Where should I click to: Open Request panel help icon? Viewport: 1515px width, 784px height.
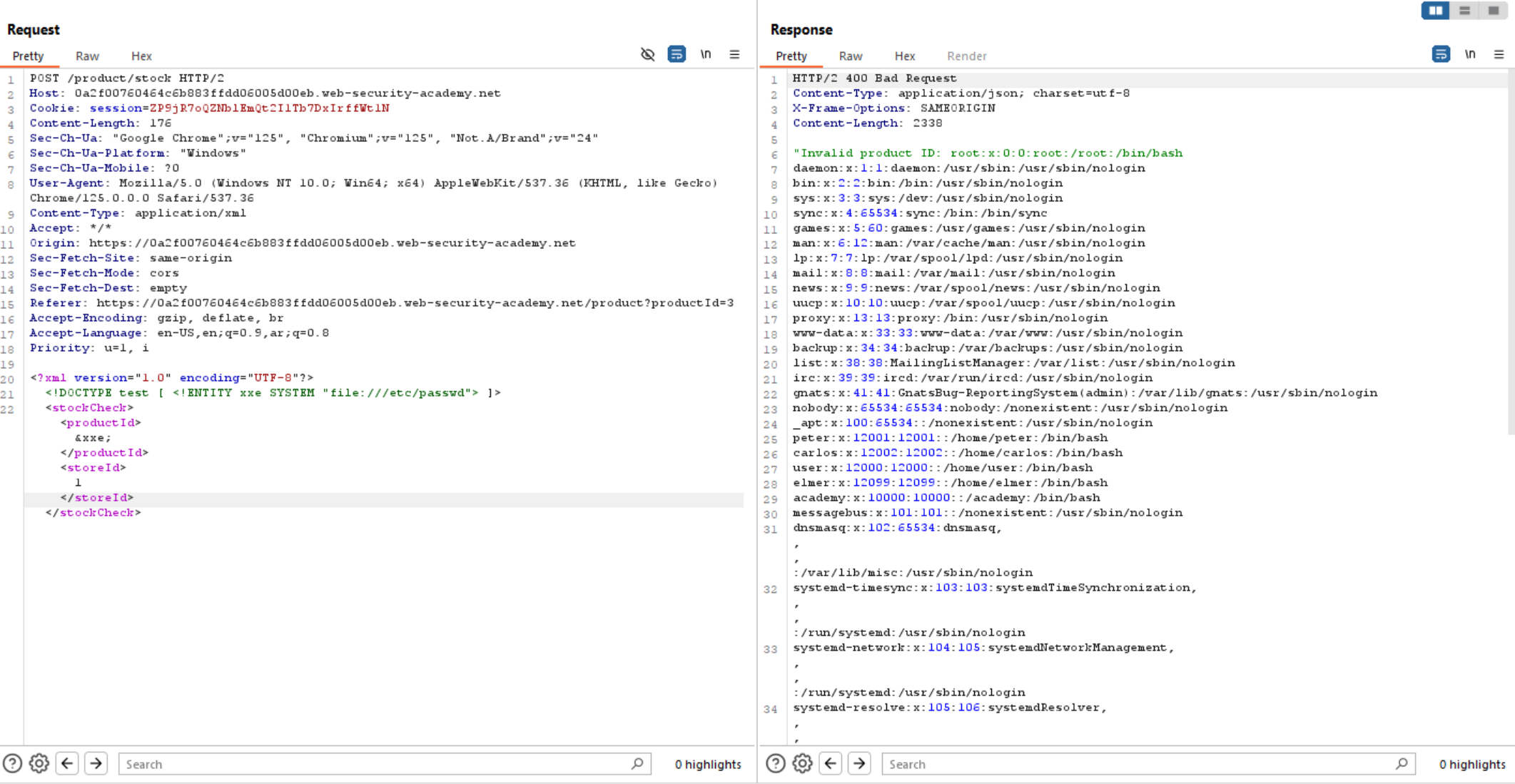coord(12,763)
